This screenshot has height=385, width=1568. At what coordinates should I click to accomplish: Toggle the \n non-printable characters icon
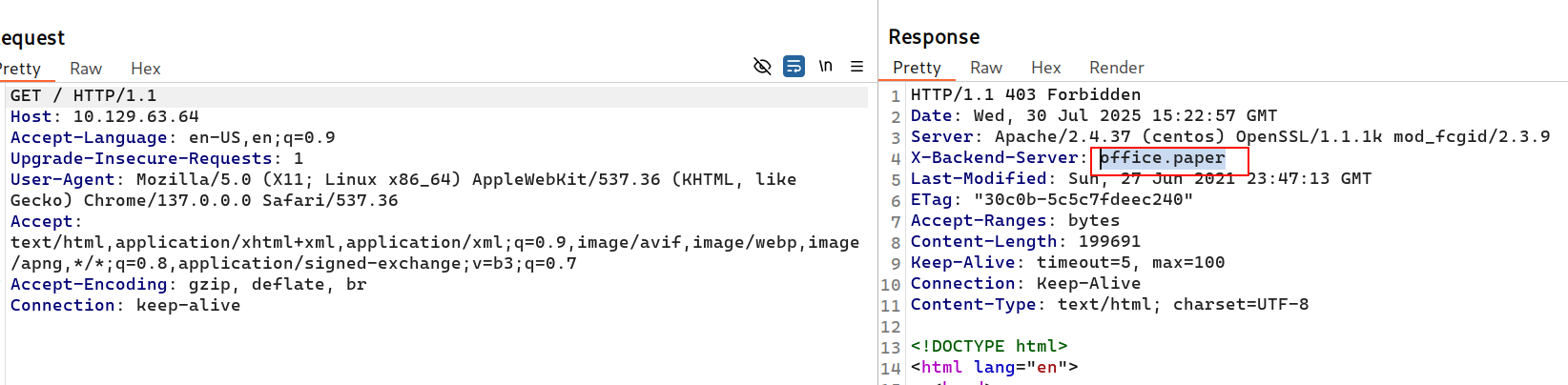click(825, 67)
